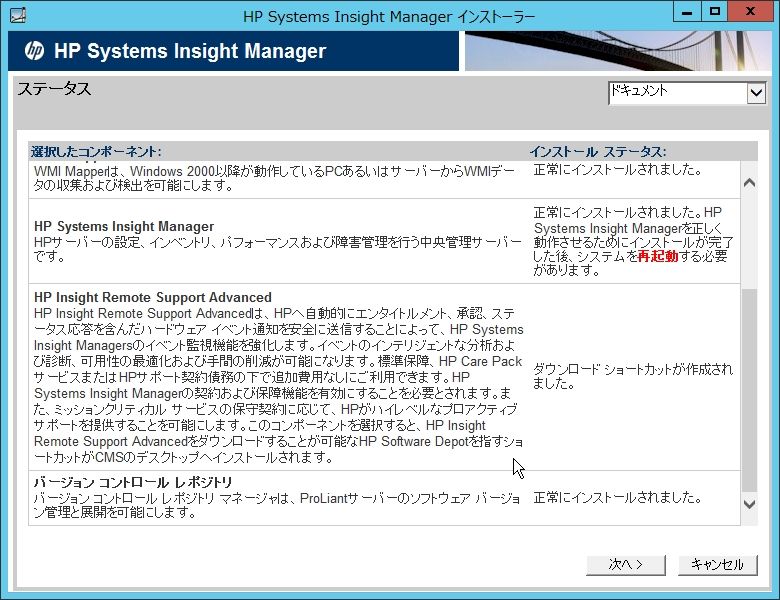
Task: Click the 選択したコンポーネント column header
Action: tap(96, 152)
